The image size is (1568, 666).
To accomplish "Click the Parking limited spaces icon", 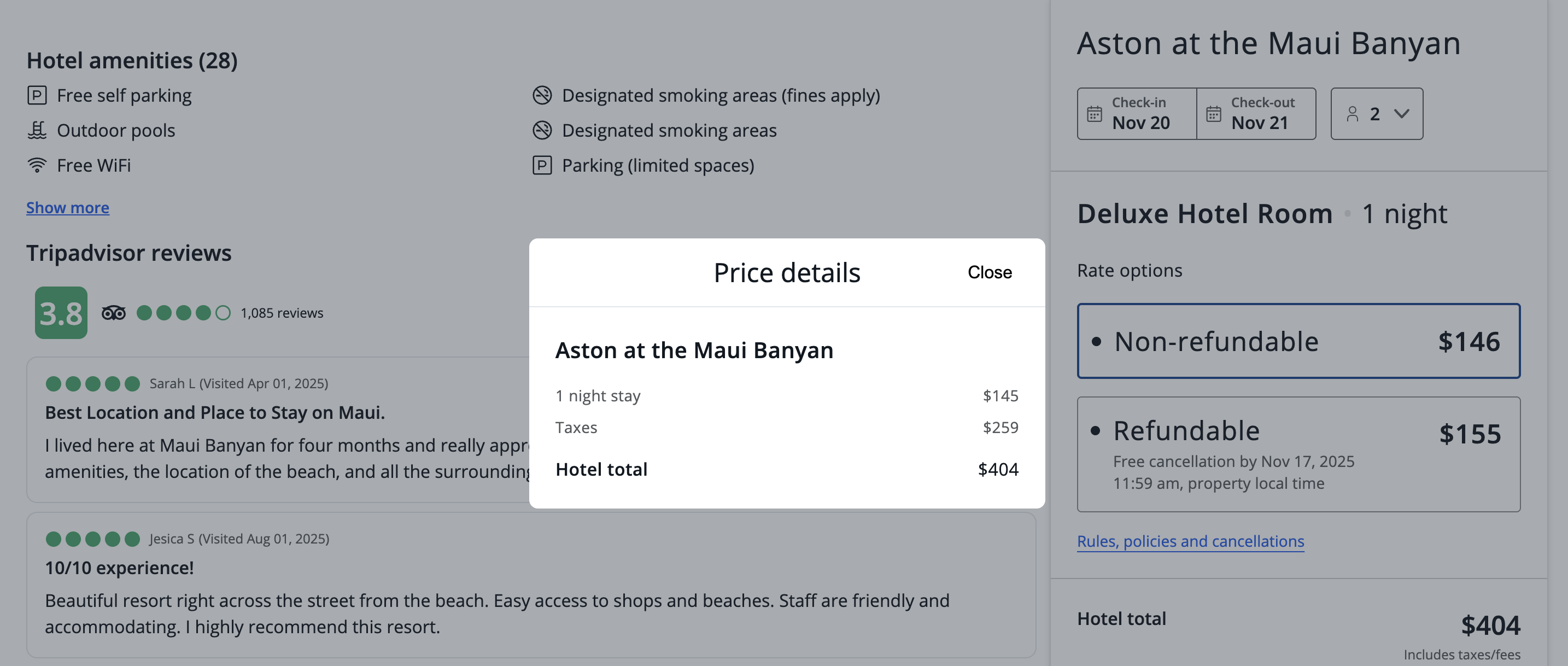I will pyautogui.click(x=542, y=165).
